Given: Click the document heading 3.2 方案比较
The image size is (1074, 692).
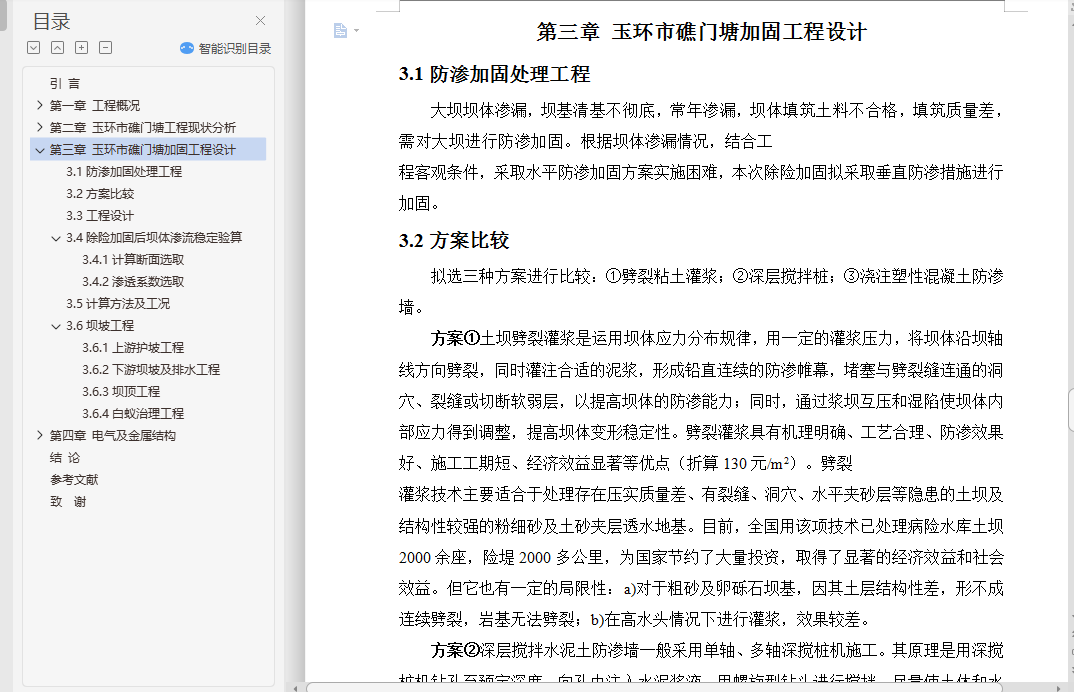Looking at the screenshot, I should pyautogui.click(x=453, y=240).
